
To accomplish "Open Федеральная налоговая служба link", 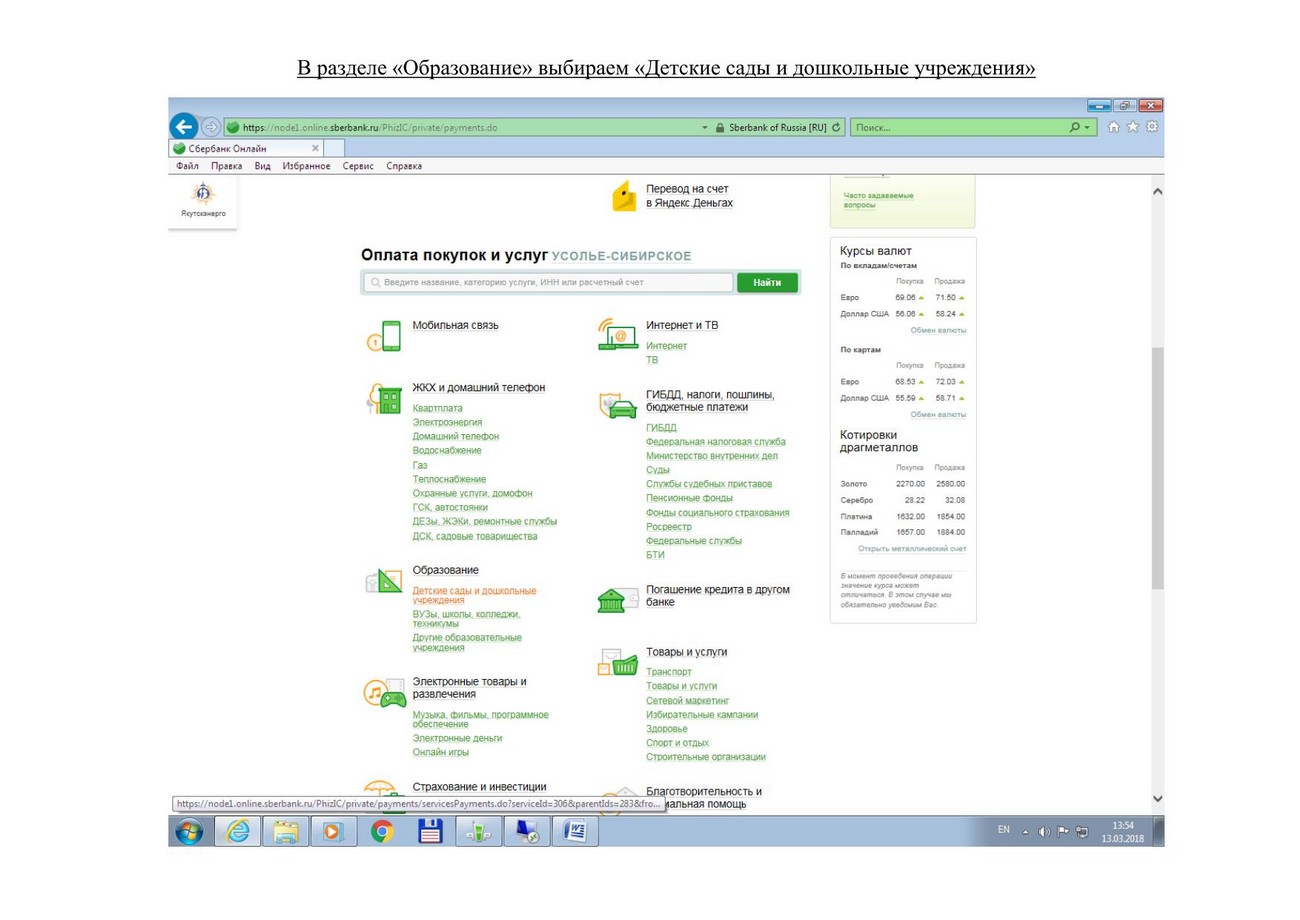I will pos(715,441).
